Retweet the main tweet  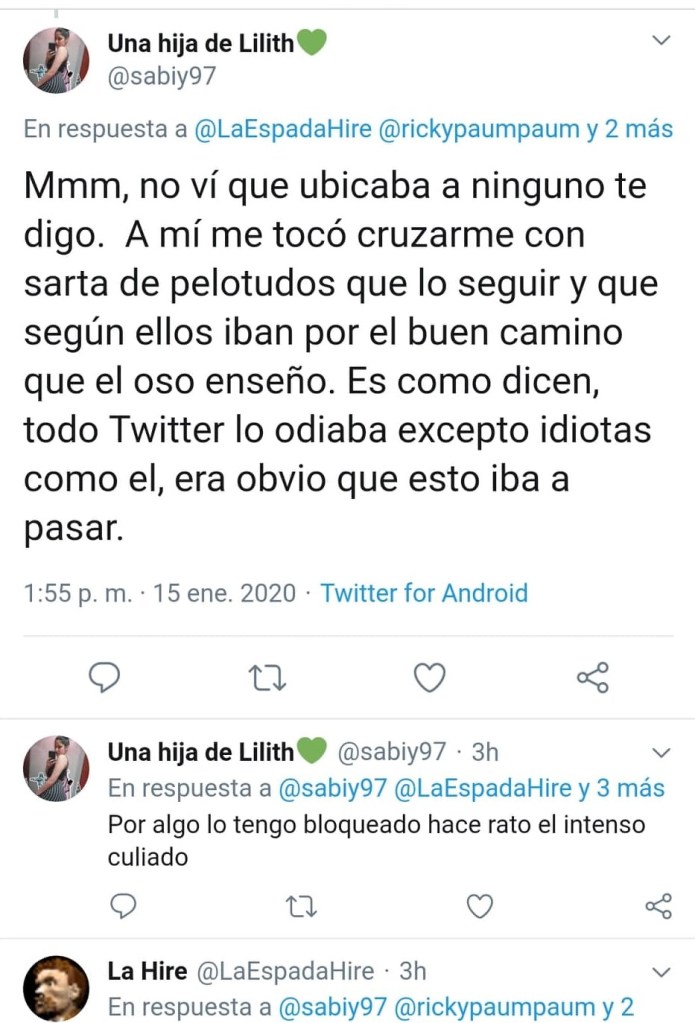267,678
